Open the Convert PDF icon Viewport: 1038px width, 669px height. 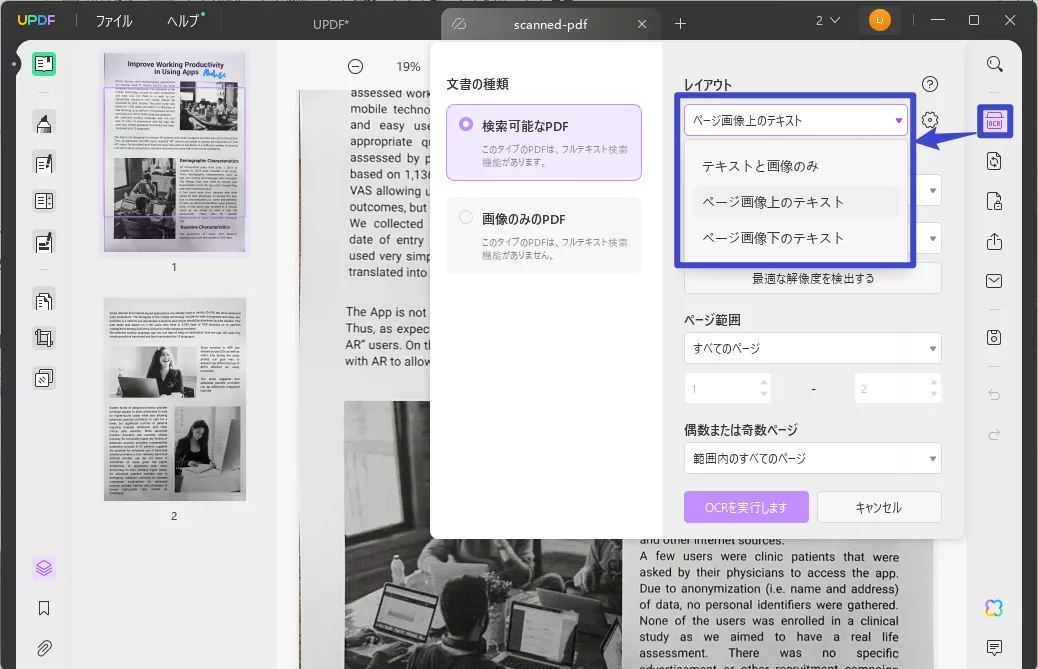(994, 161)
